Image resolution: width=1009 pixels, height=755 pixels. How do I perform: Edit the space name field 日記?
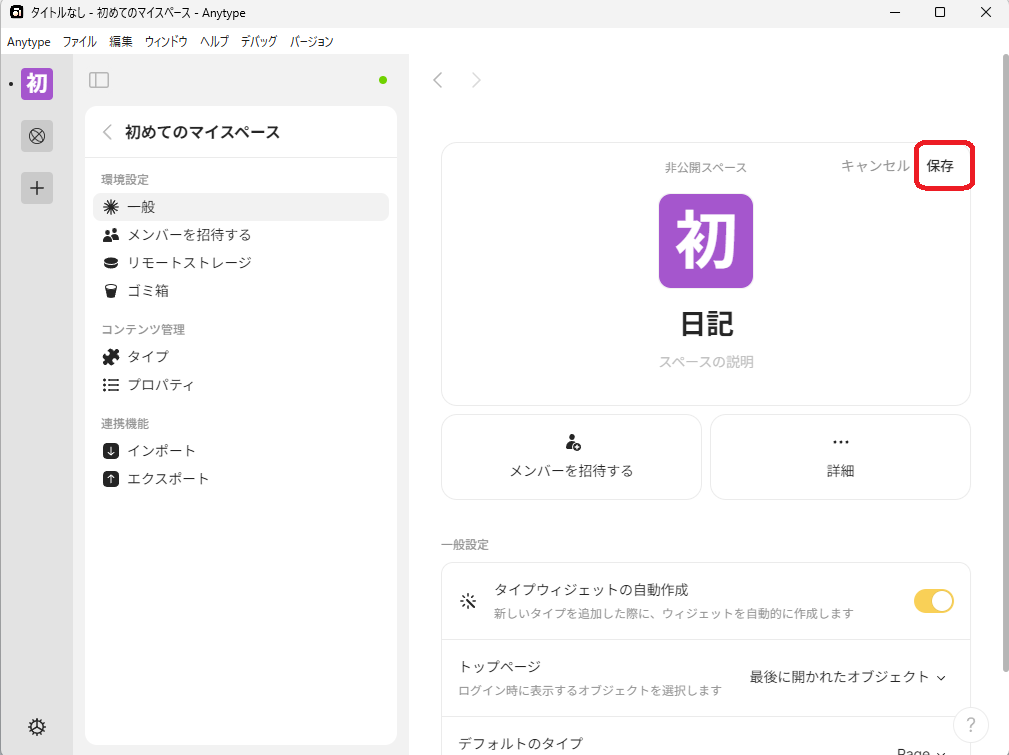pos(706,323)
